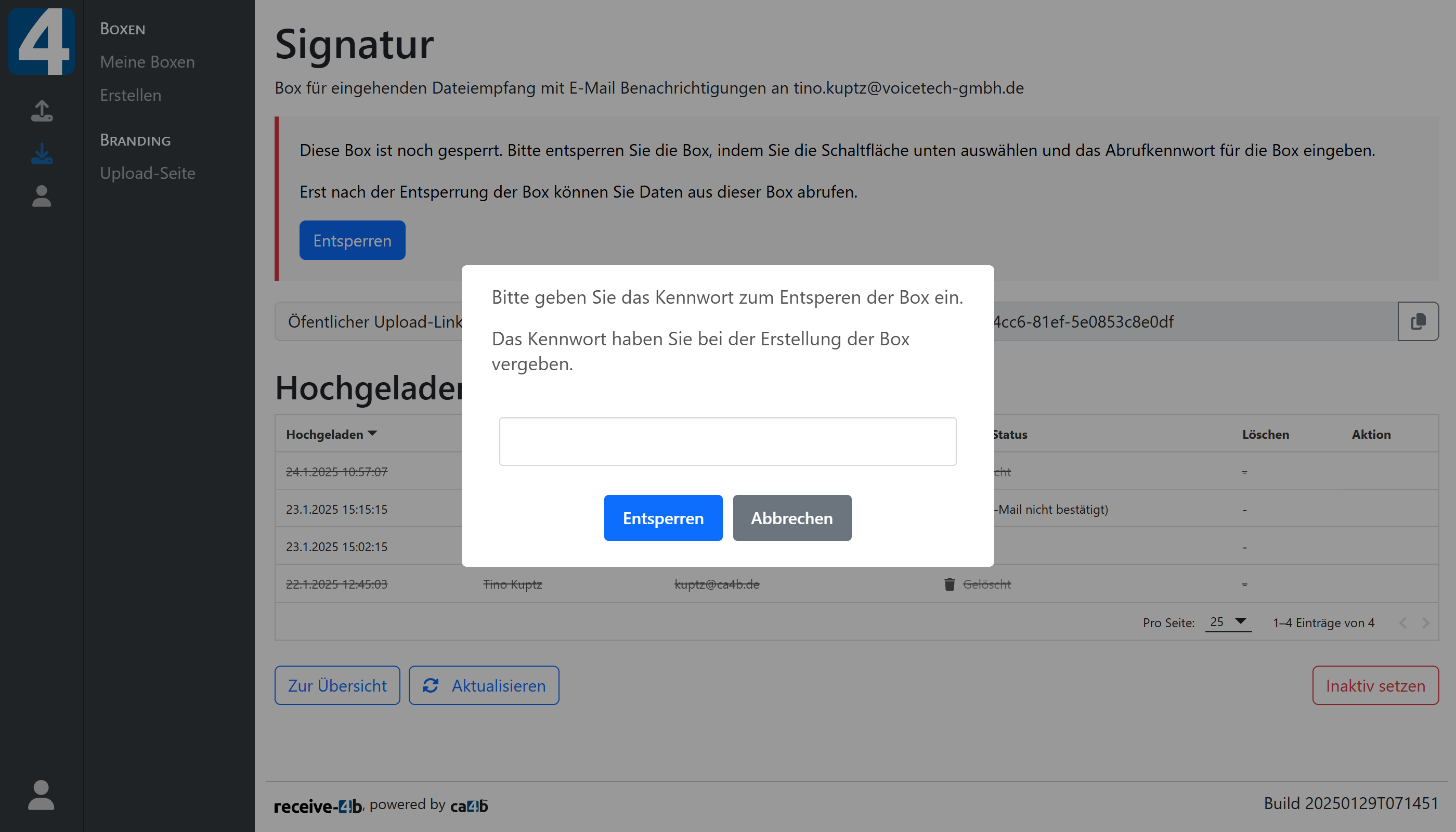Image resolution: width=1456 pixels, height=832 pixels.
Task: Select Upload-Seite under Branding
Action: coord(148,173)
